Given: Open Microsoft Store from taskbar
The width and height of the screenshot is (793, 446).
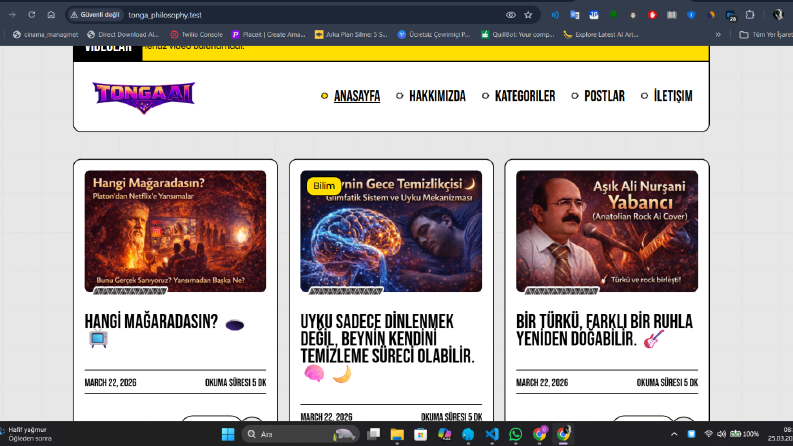Looking at the screenshot, I should pos(420,434).
